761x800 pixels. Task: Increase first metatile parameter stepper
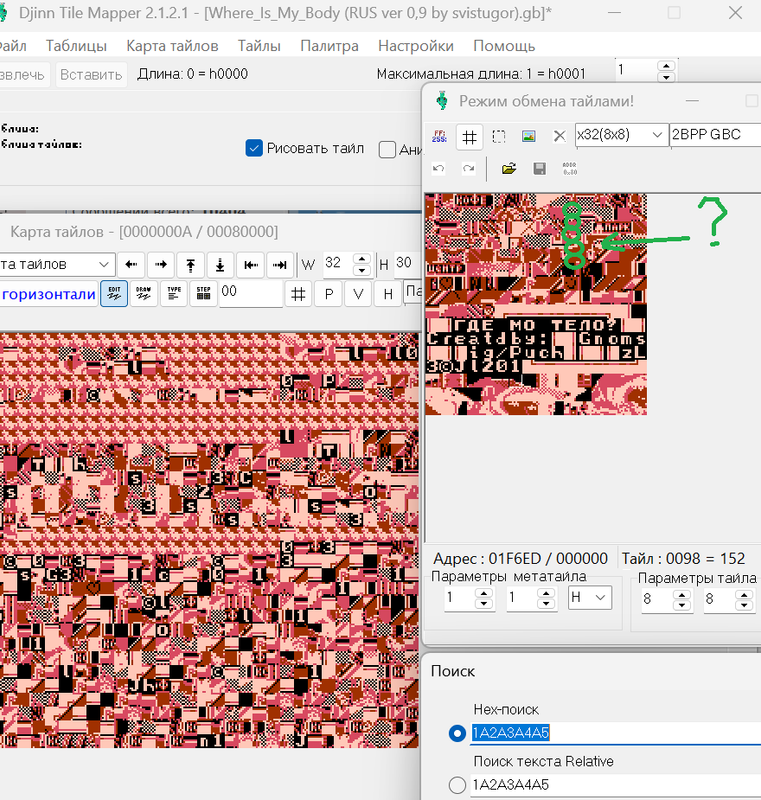484,593
